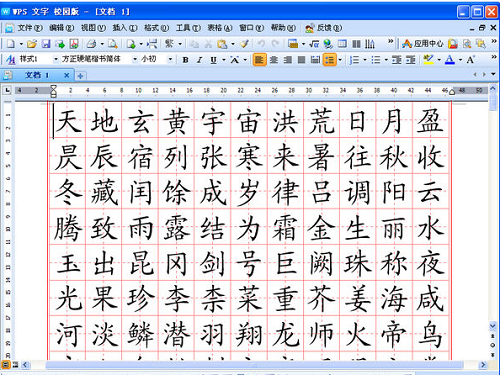Toggle right text alignment

click(288, 60)
